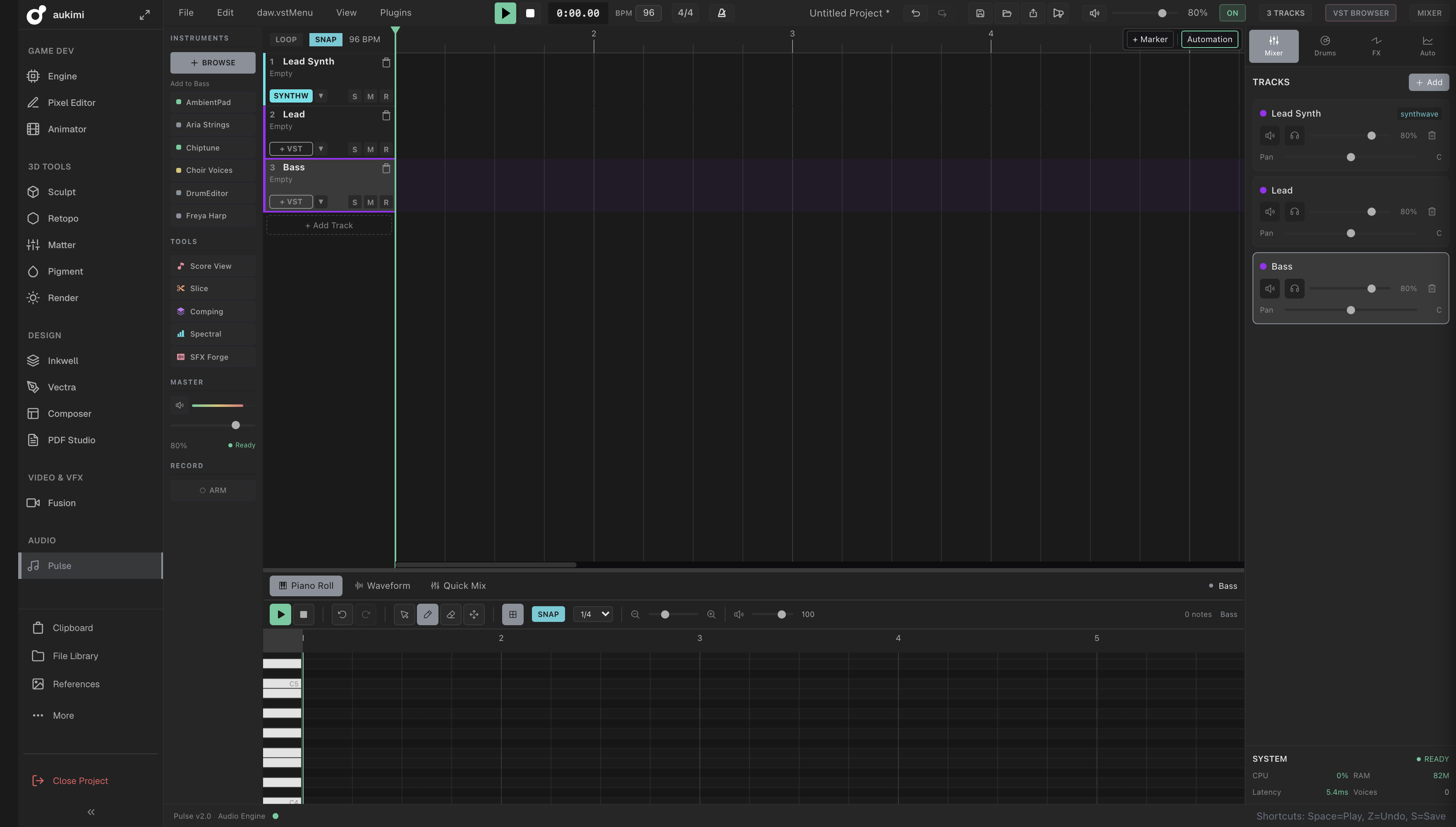Open the Pixel Editor from the sidebar
1456x827 pixels.
click(91, 103)
